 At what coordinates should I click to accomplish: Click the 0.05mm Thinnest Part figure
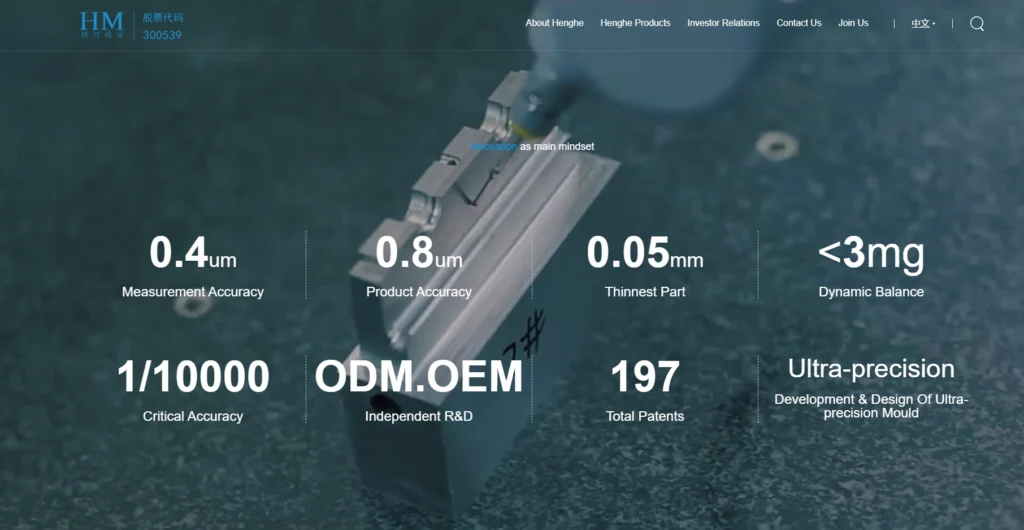coord(645,254)
